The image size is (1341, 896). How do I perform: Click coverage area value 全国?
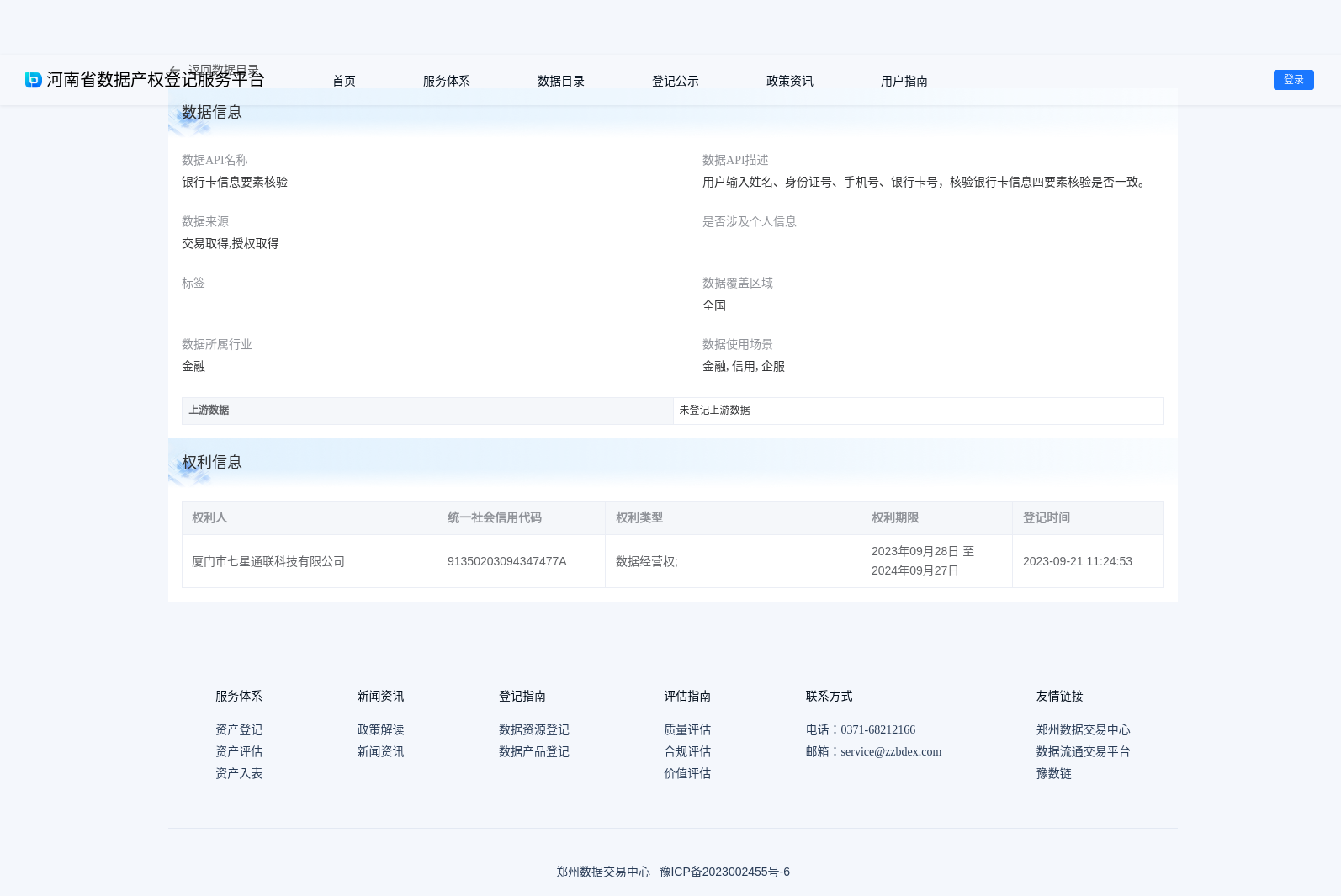tap(714, 305)
